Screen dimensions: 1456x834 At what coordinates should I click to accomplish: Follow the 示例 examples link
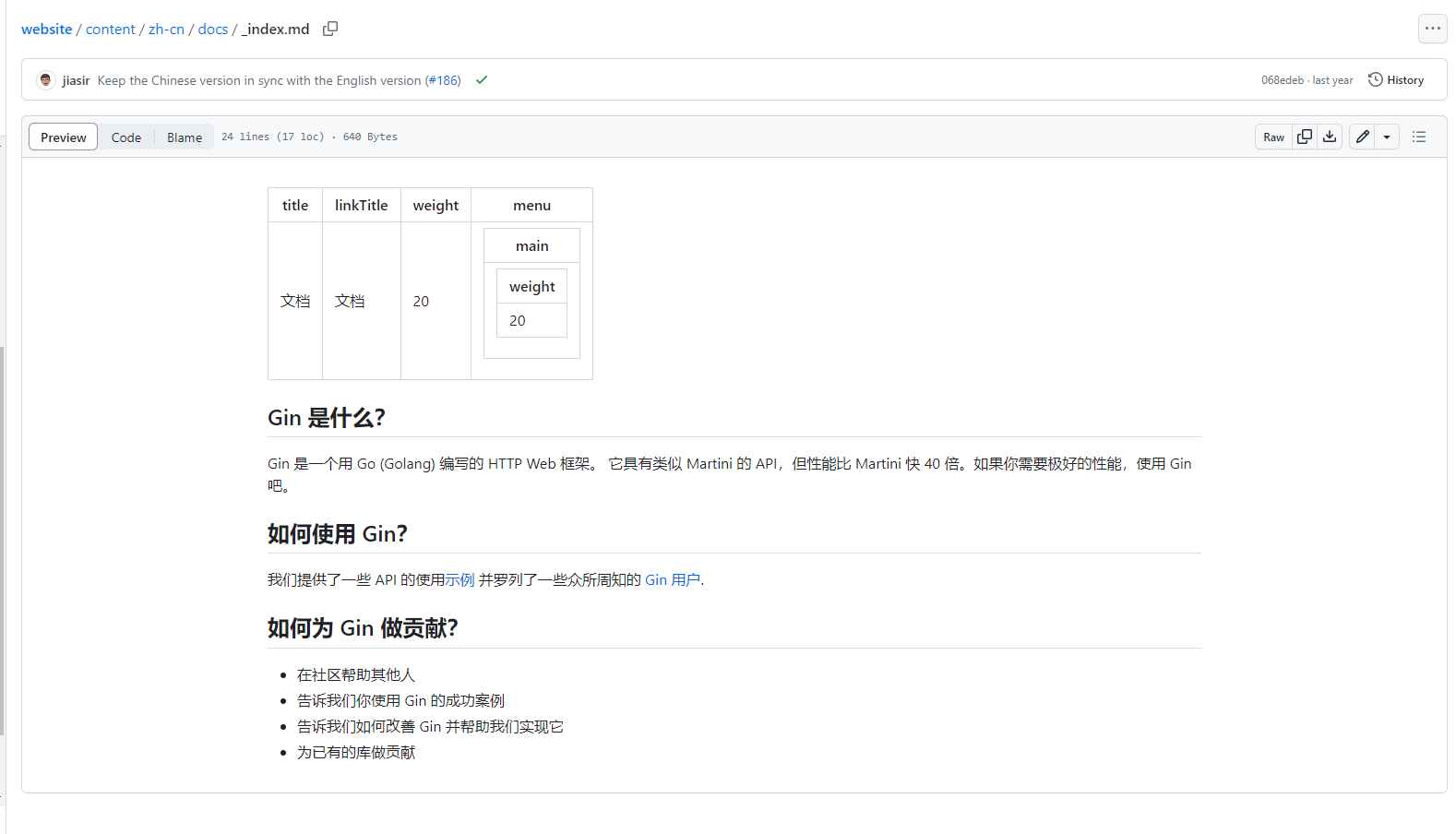click(x=459, y=579)
